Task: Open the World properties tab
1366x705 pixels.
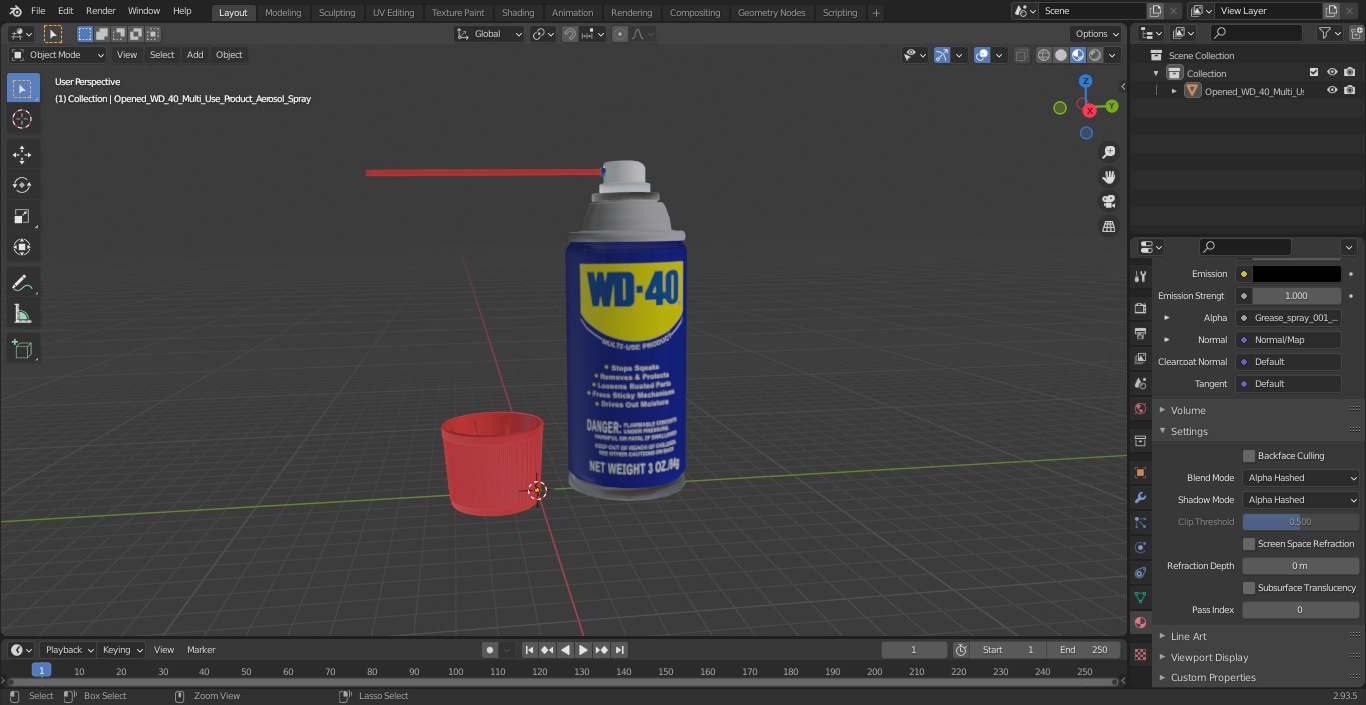Action: [x=1140, y=408]
